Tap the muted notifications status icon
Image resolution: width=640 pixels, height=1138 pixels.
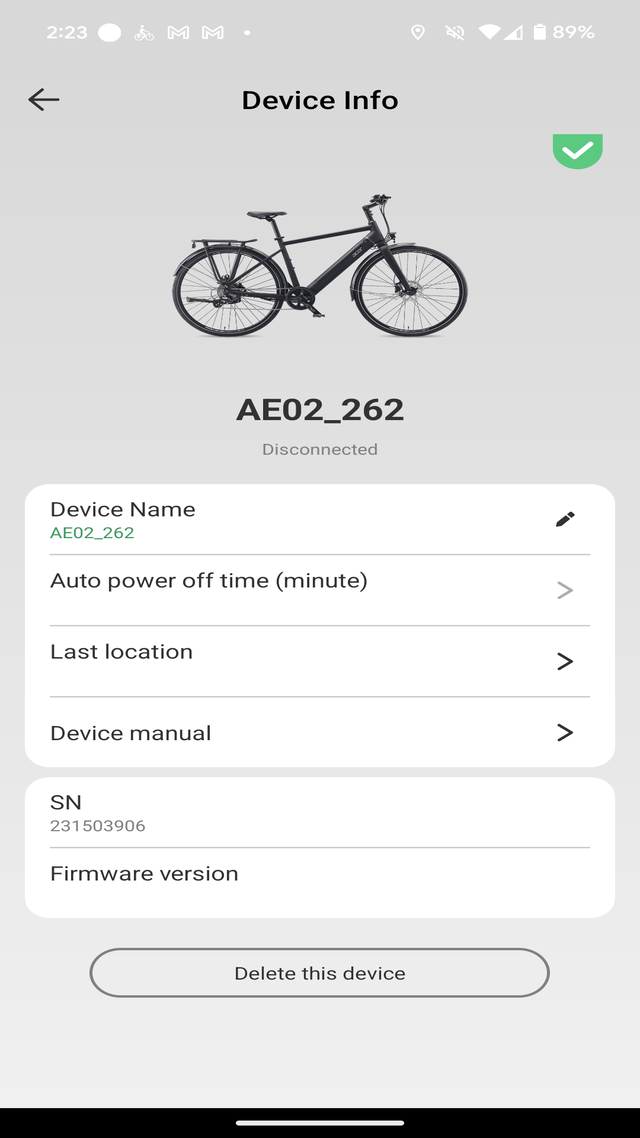pyautogui.click(x=455, y=32)
